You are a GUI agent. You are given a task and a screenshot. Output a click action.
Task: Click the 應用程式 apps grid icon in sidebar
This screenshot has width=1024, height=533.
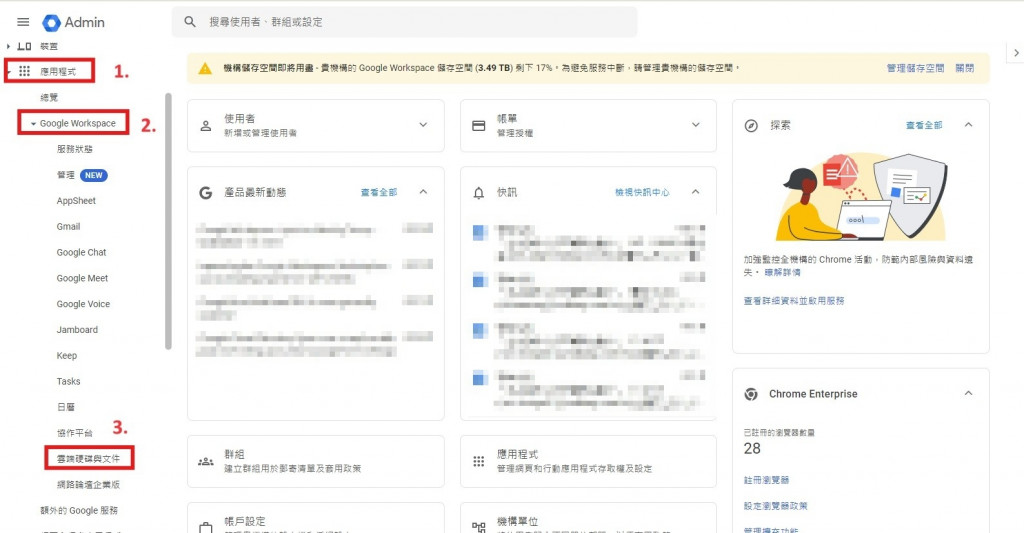pos(24,71)
